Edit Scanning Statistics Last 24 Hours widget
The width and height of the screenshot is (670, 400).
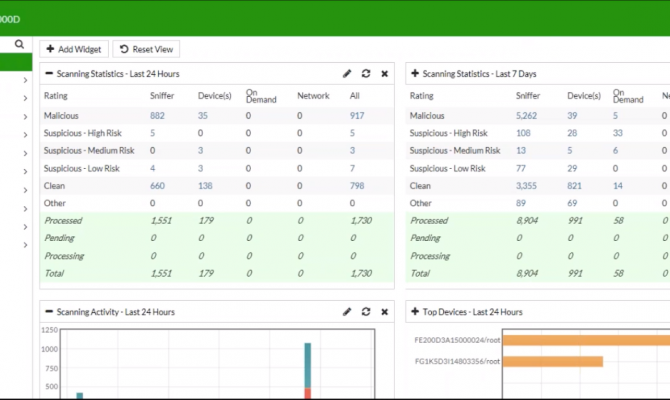347,74
